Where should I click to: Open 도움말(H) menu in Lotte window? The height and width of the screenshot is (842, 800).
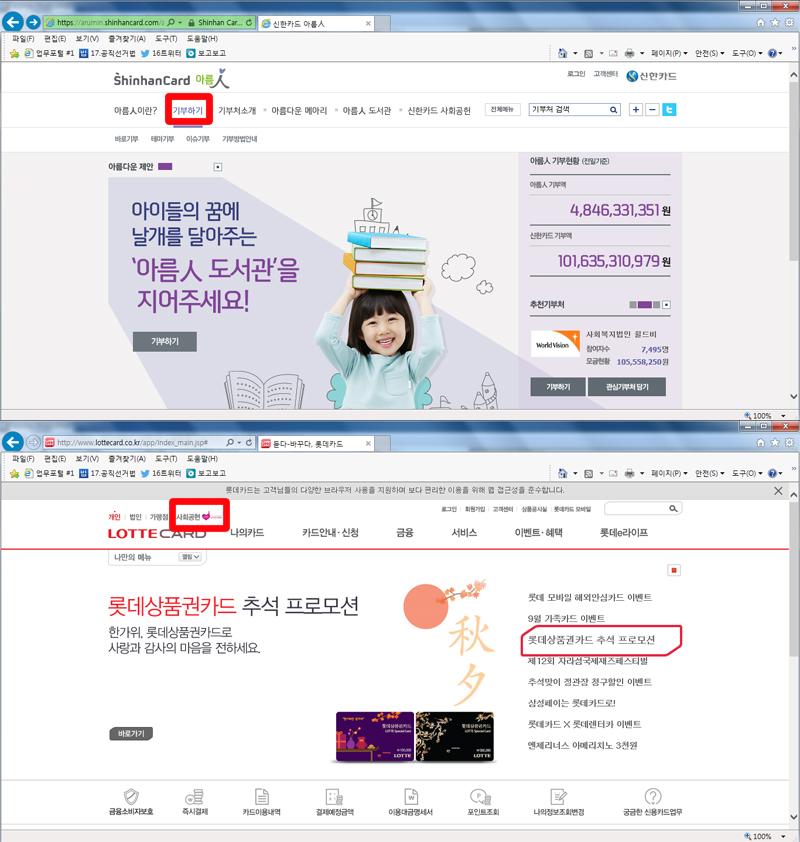(202, 459)
